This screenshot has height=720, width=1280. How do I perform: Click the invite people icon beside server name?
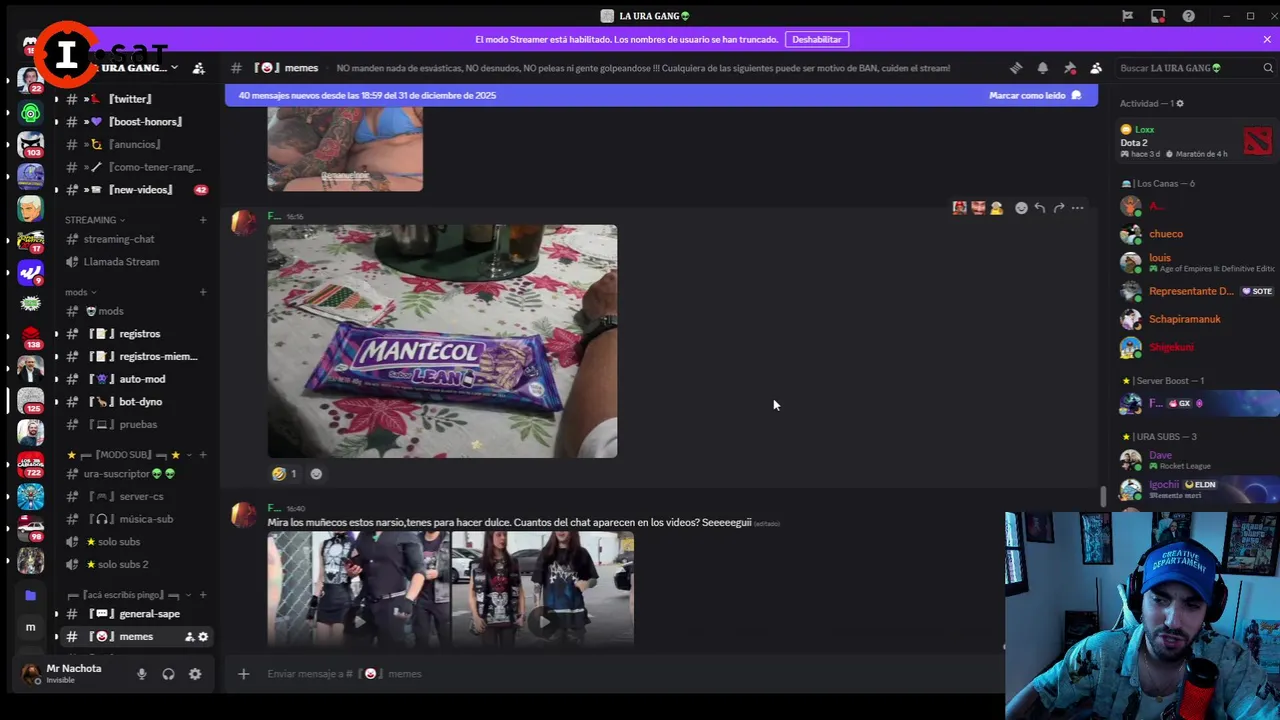pyautogui.click(x=199, y=68)
